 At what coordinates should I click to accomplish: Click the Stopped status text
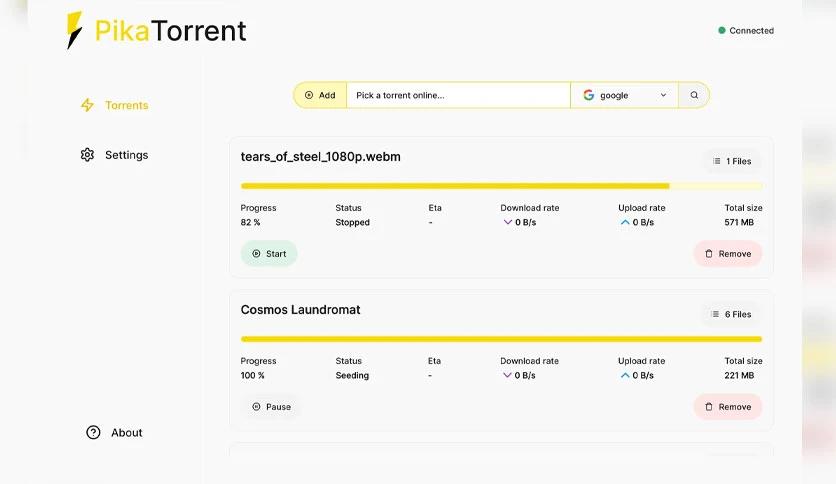tap(352, 222)
